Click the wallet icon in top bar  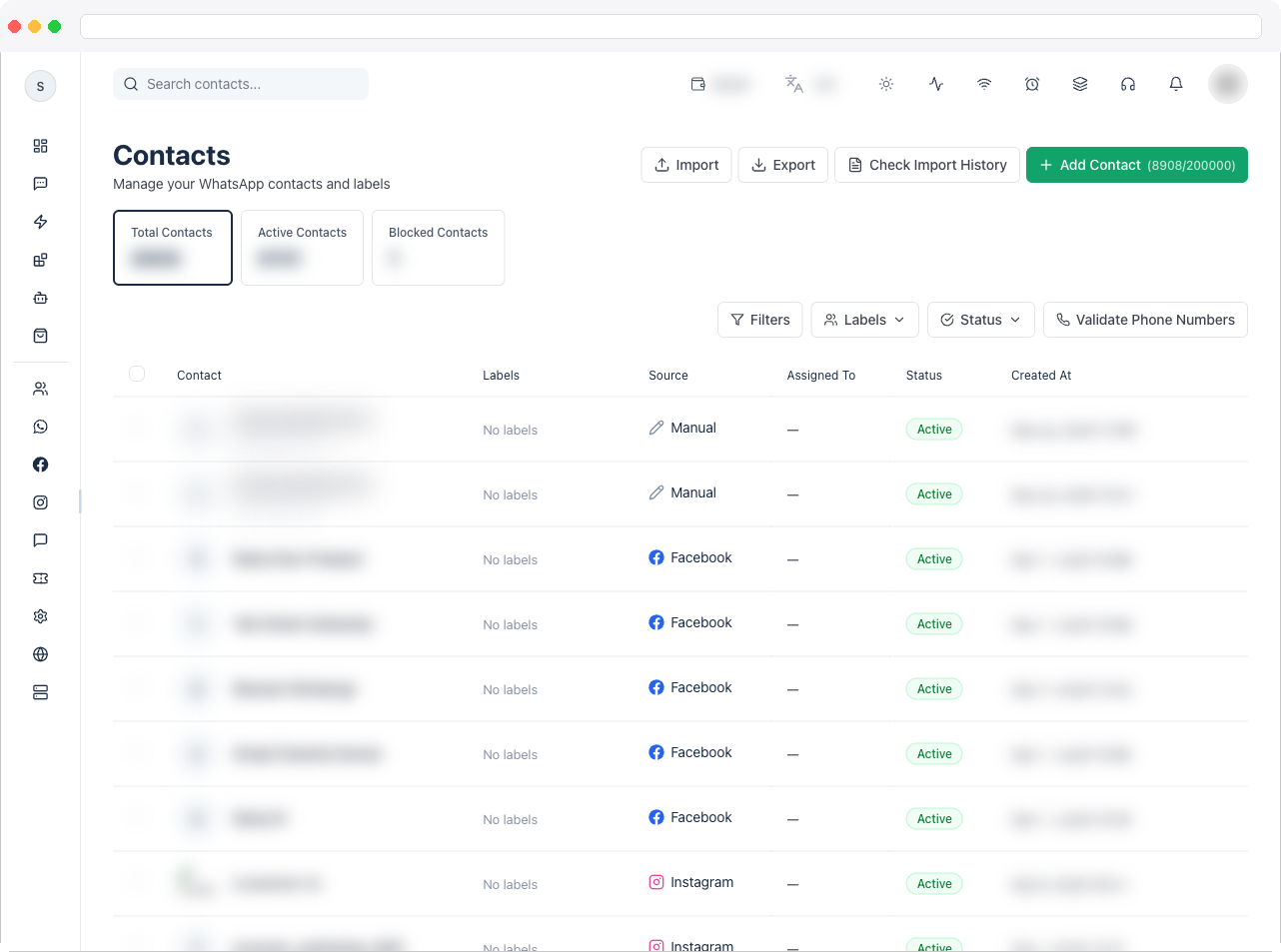click(x=698, y=84)
